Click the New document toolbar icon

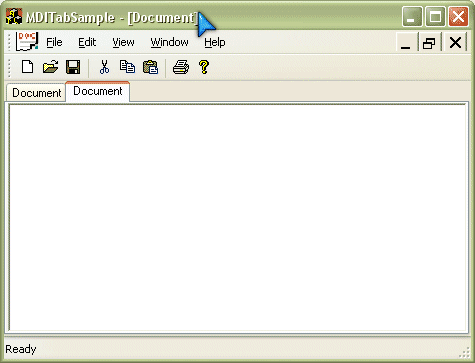pos(27,67)
